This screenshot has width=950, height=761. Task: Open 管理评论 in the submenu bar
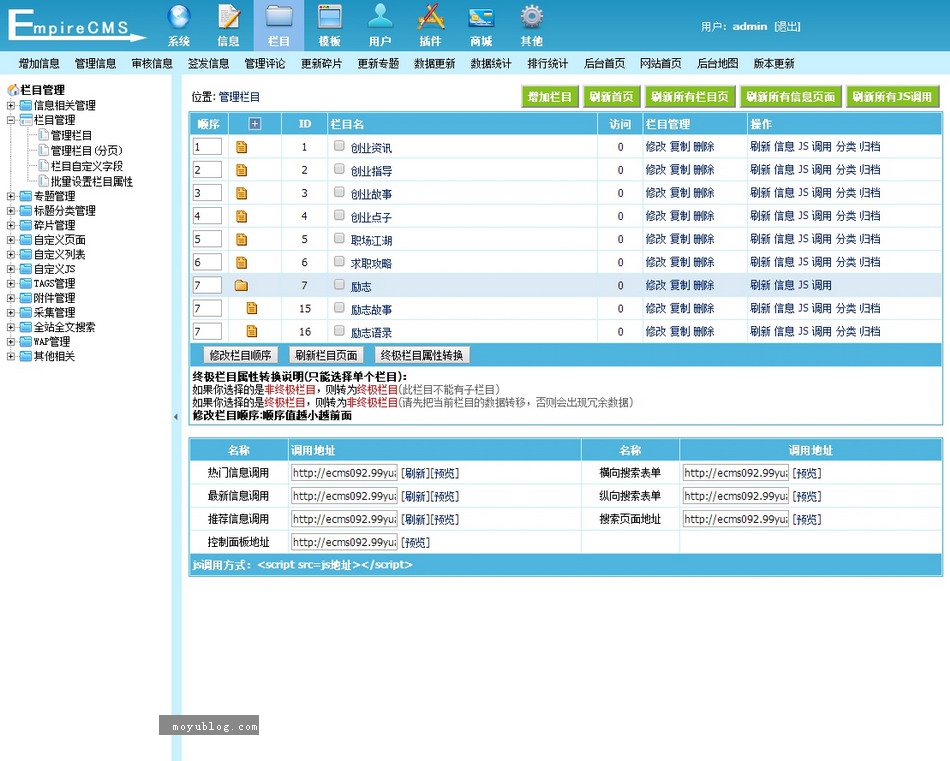(x=265, y=64)
